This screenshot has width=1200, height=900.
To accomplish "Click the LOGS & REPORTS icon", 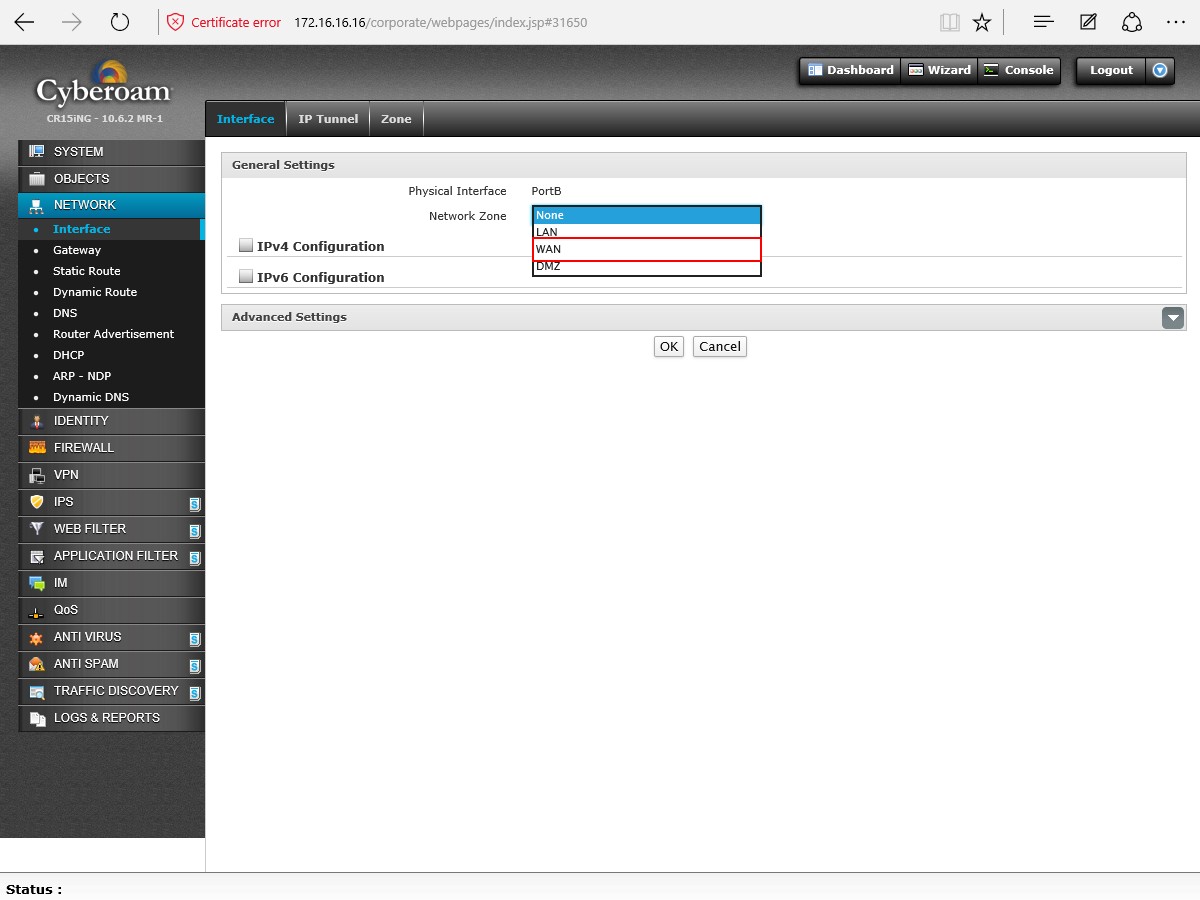I will point(37,718).
